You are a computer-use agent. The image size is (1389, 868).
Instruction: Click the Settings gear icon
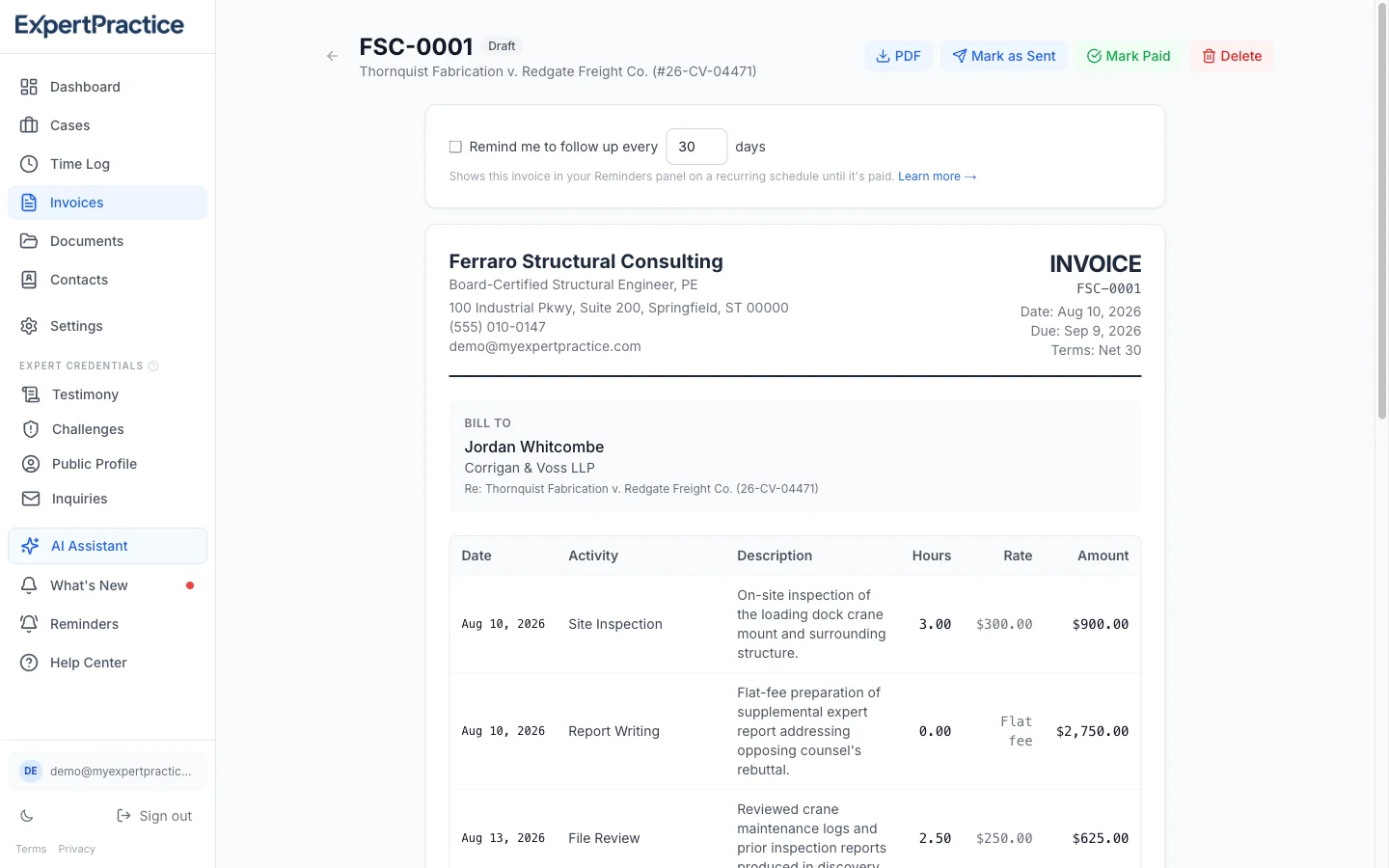29,326
